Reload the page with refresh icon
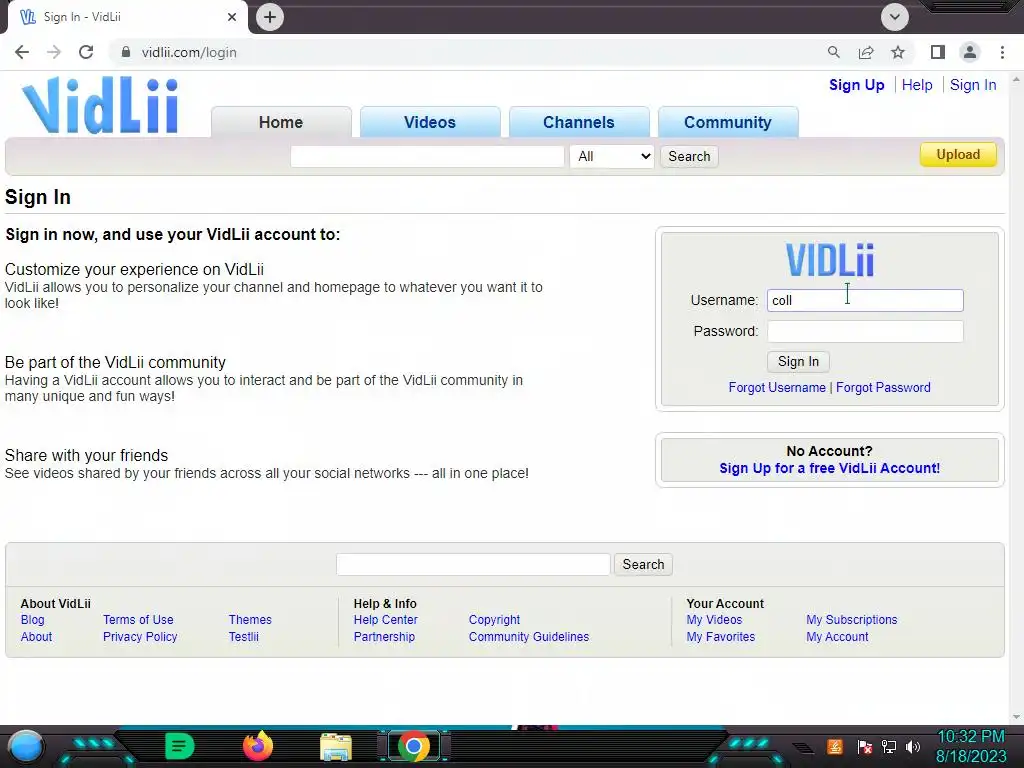The width and height of the screenshot is (1024, 768). pos(86,52)
